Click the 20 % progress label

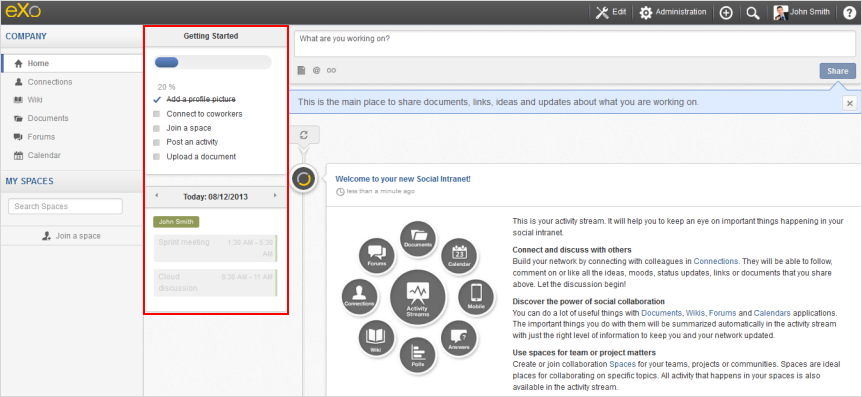166,87
